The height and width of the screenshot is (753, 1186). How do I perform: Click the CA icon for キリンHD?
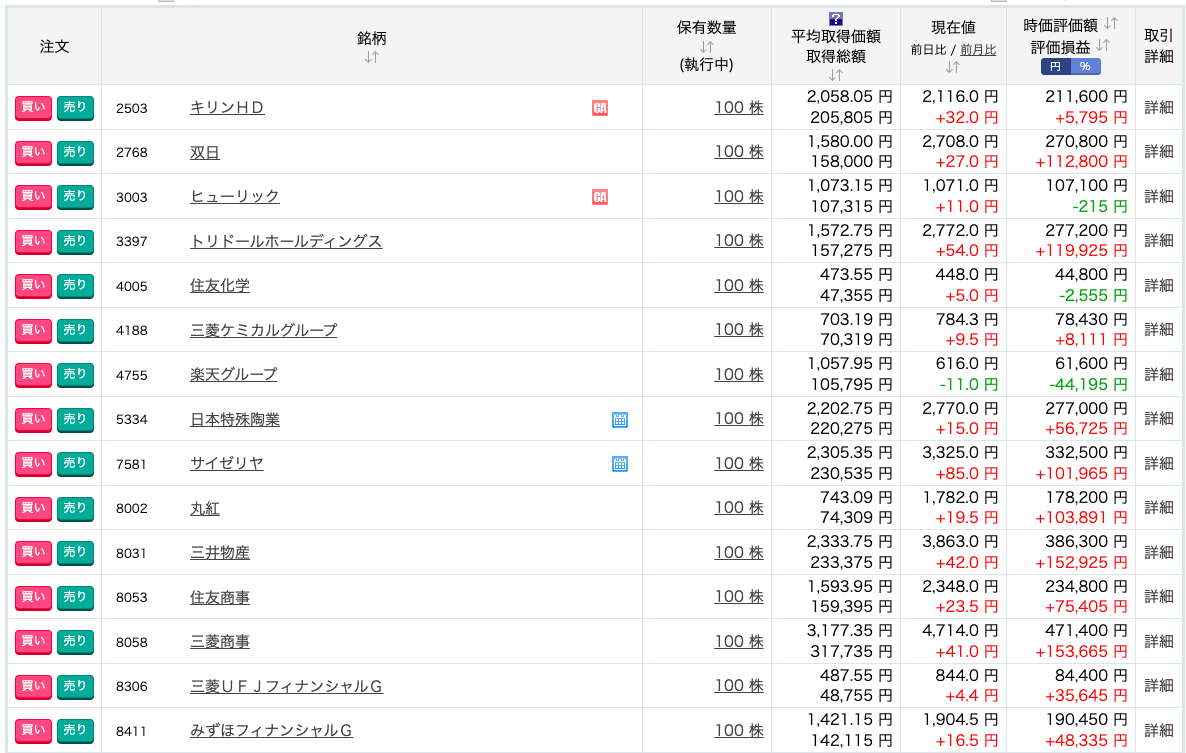coord(600,108)
